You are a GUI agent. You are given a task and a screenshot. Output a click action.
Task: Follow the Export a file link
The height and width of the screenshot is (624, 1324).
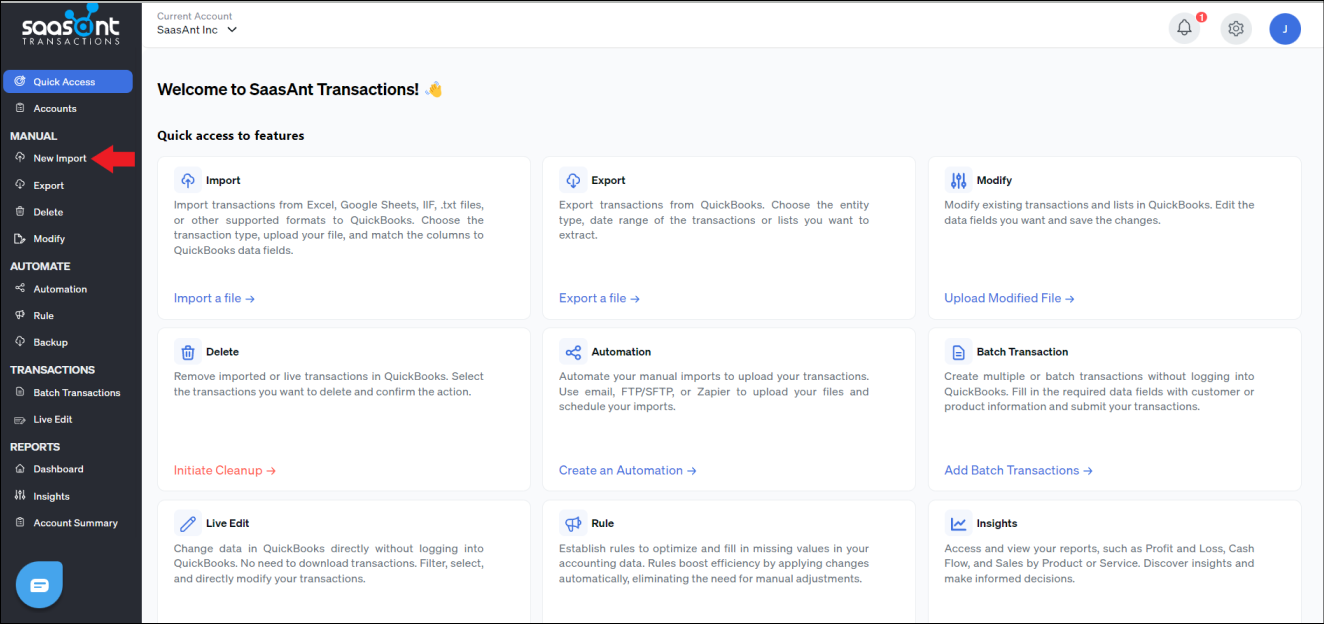point(599,298)
